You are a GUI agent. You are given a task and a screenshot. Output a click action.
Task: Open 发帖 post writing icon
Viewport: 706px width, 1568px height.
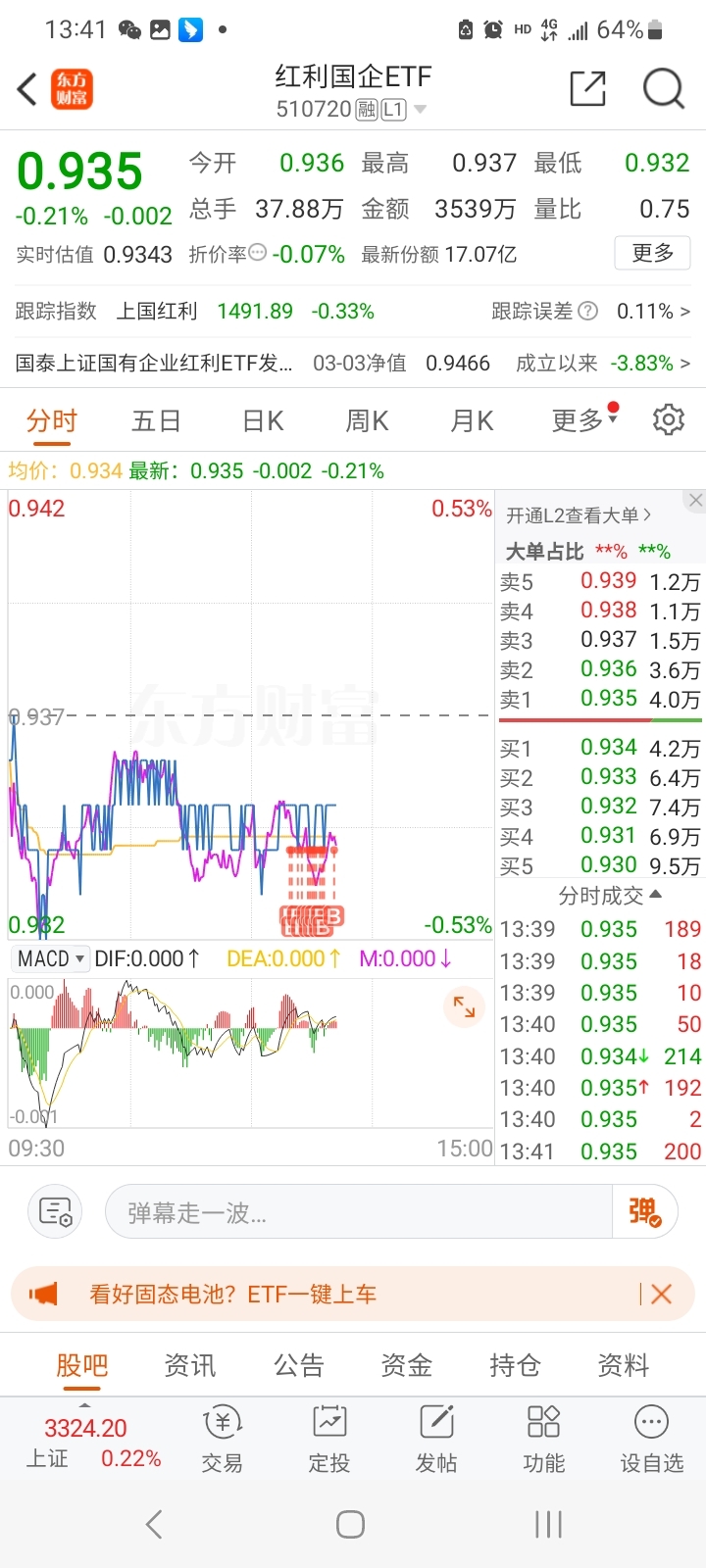tap(436, 1439)
